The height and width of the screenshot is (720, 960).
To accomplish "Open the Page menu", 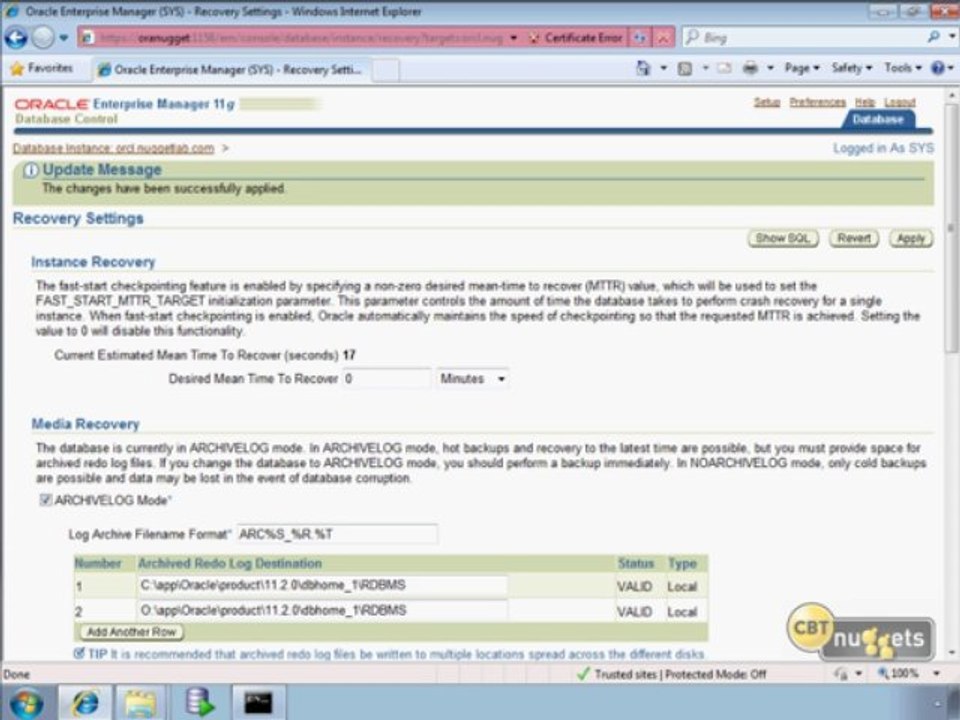I will click(801, 68).
